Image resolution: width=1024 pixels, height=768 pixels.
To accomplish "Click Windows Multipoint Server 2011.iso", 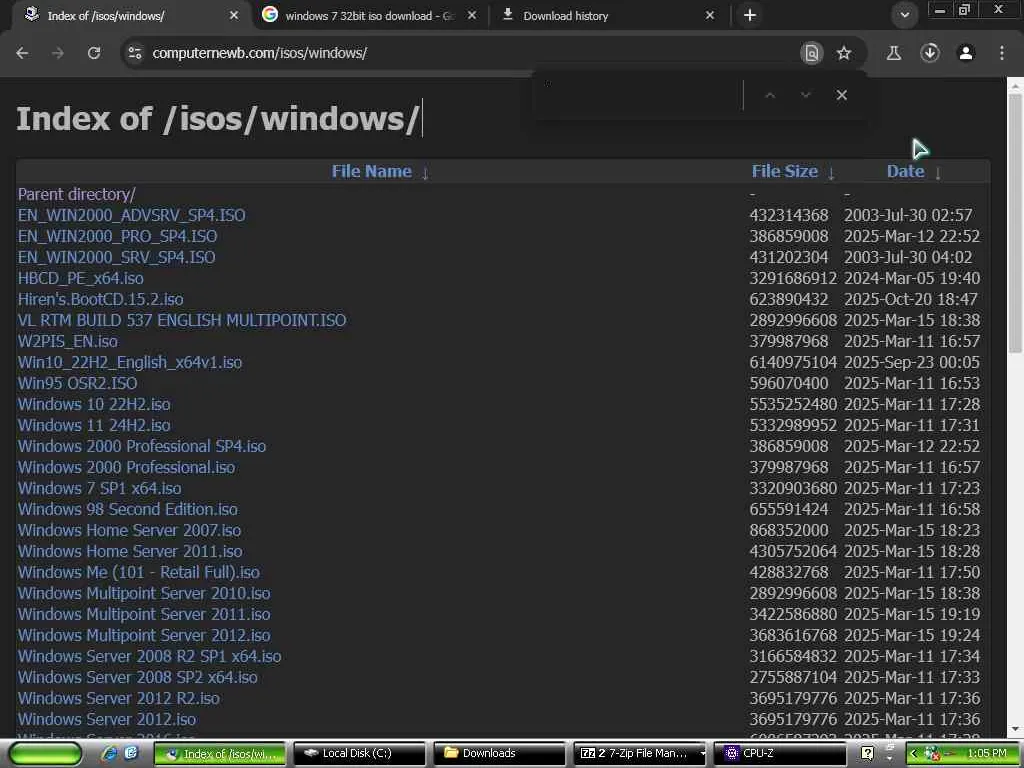I will [144, 615].
